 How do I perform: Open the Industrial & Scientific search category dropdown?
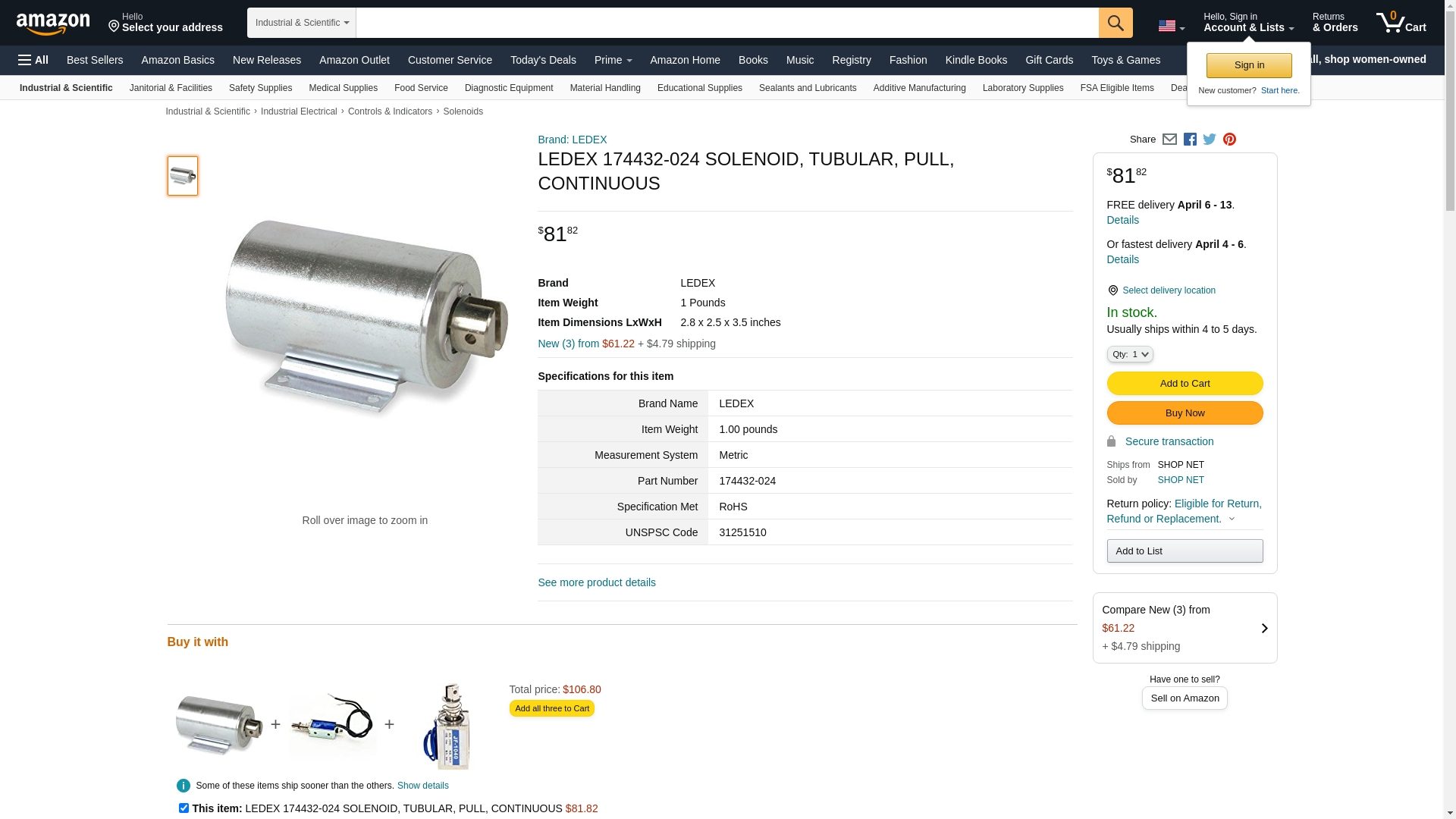click(x=302, y=23)
